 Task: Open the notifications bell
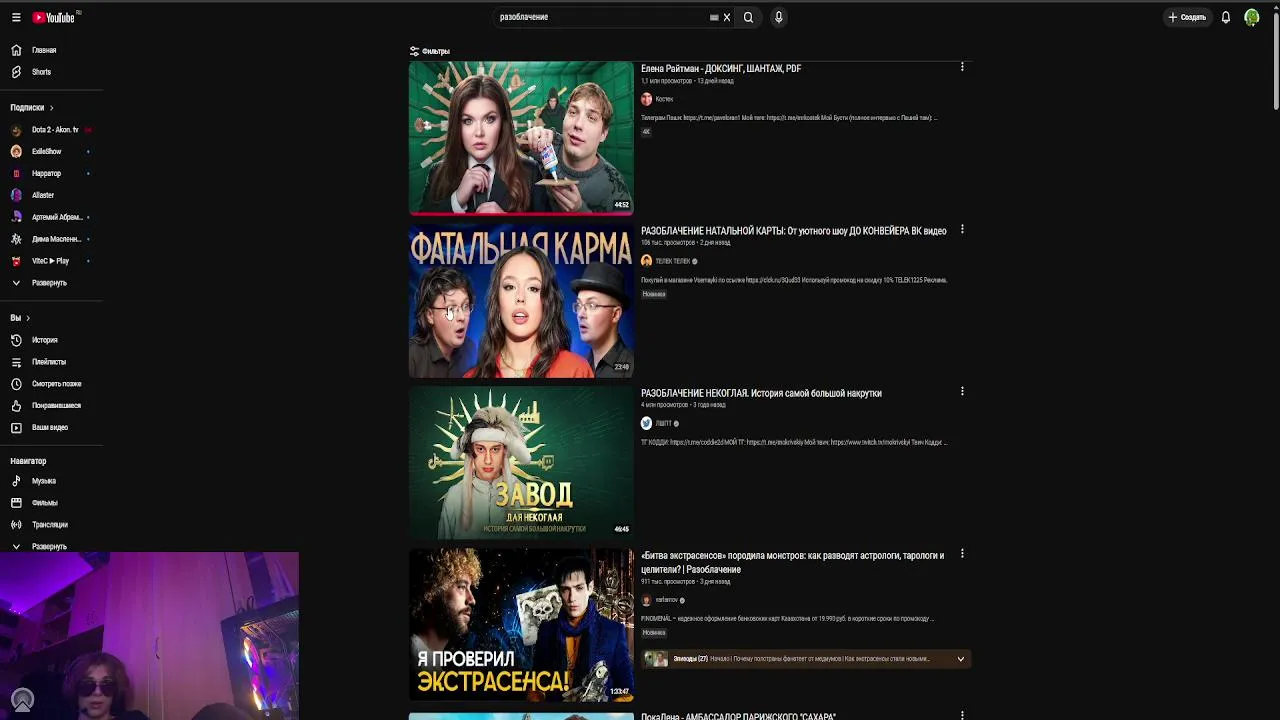[1225, 17]
